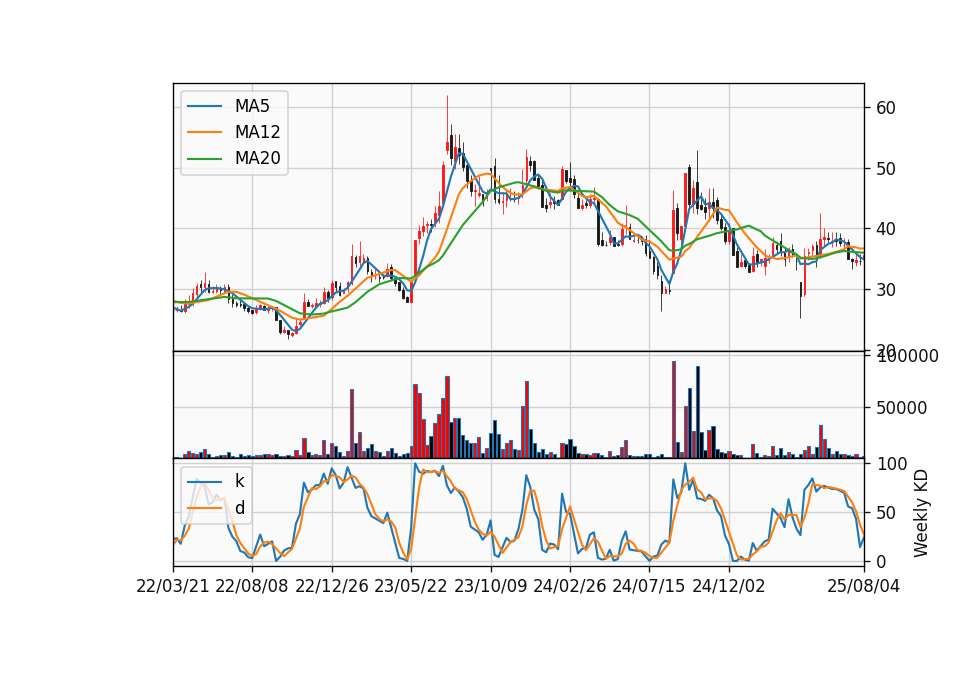Viewport: 960px width, 690px height.
Task: Select the orange MA12 legend line sample
Action: 204,132
